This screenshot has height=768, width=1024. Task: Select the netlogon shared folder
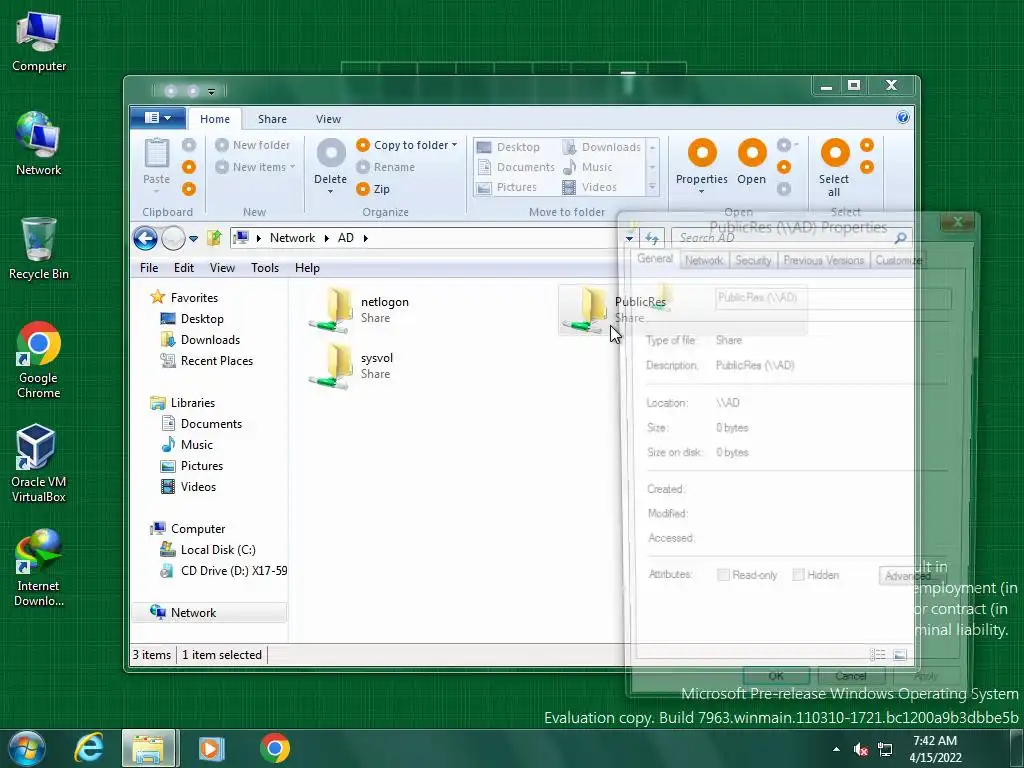coord(359,310)
